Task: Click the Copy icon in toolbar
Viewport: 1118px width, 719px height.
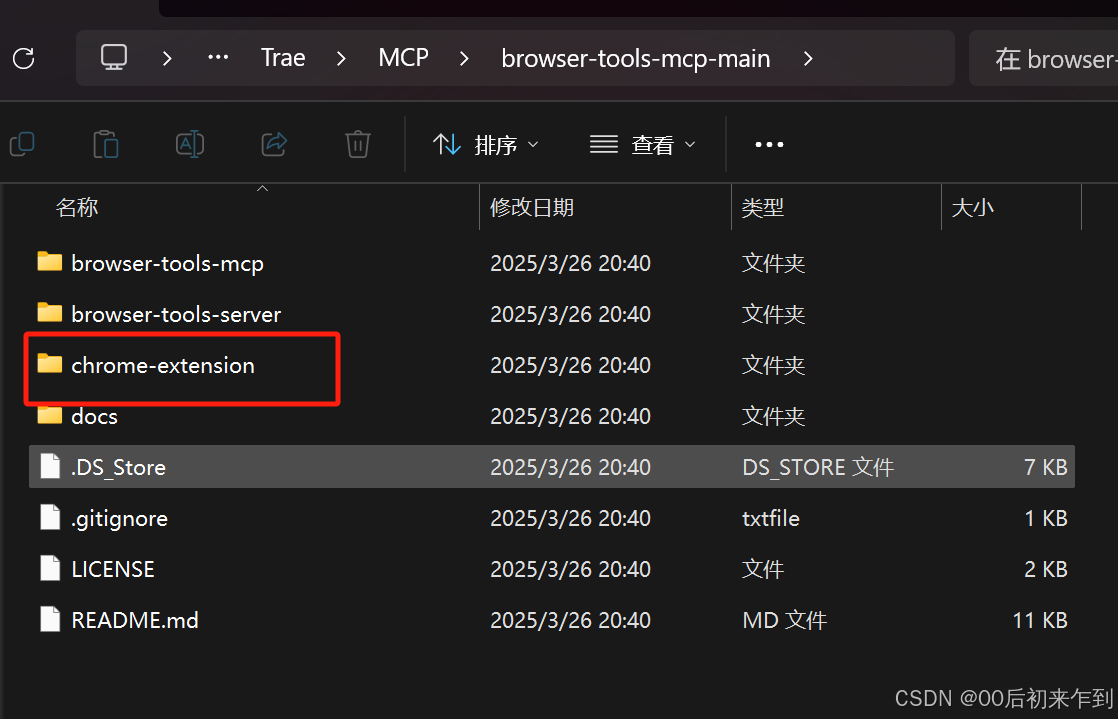Action: pos(22,144)
